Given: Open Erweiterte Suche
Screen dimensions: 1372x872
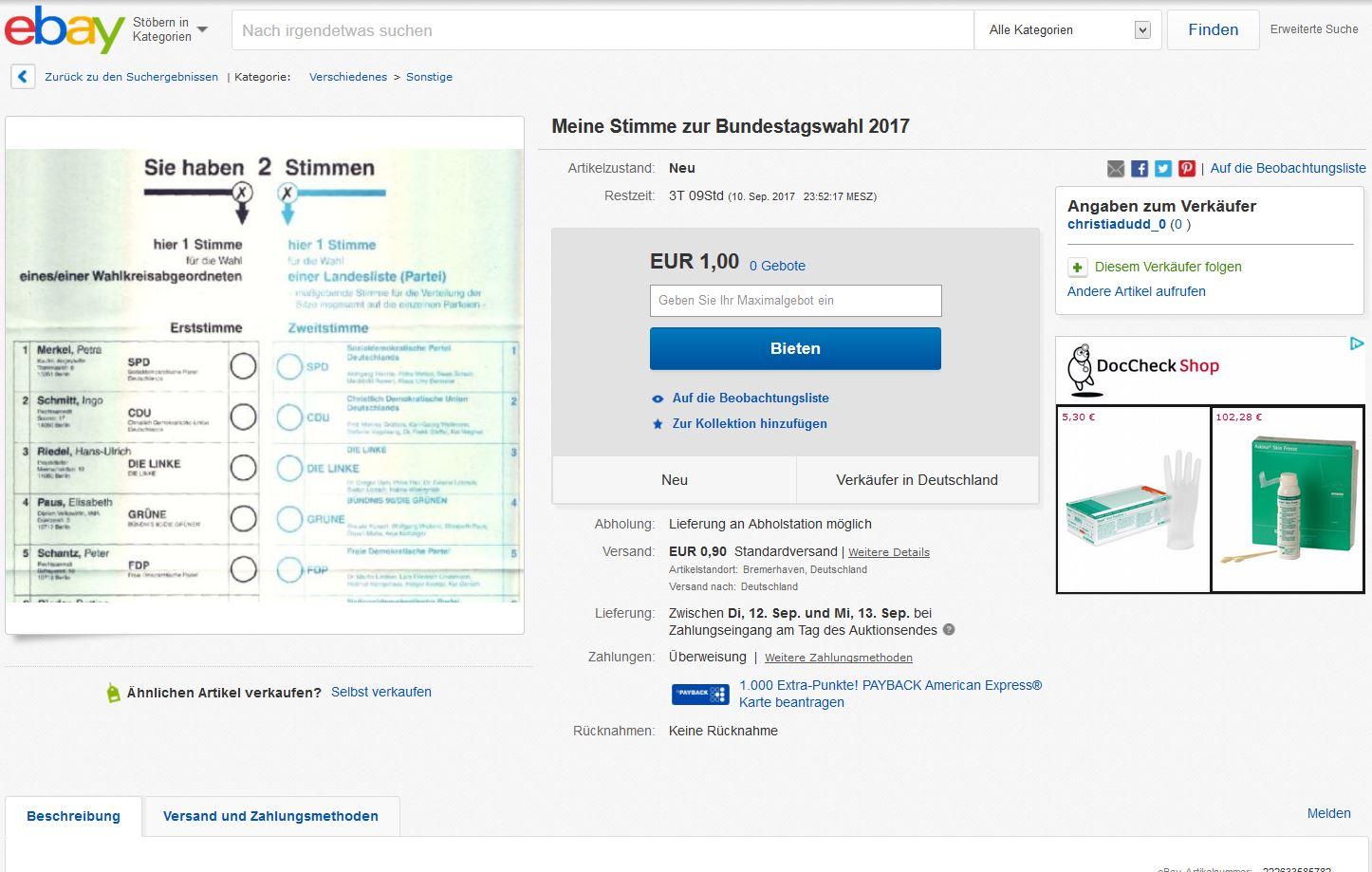Looking at the screenshot, I should click(1314, 29).
